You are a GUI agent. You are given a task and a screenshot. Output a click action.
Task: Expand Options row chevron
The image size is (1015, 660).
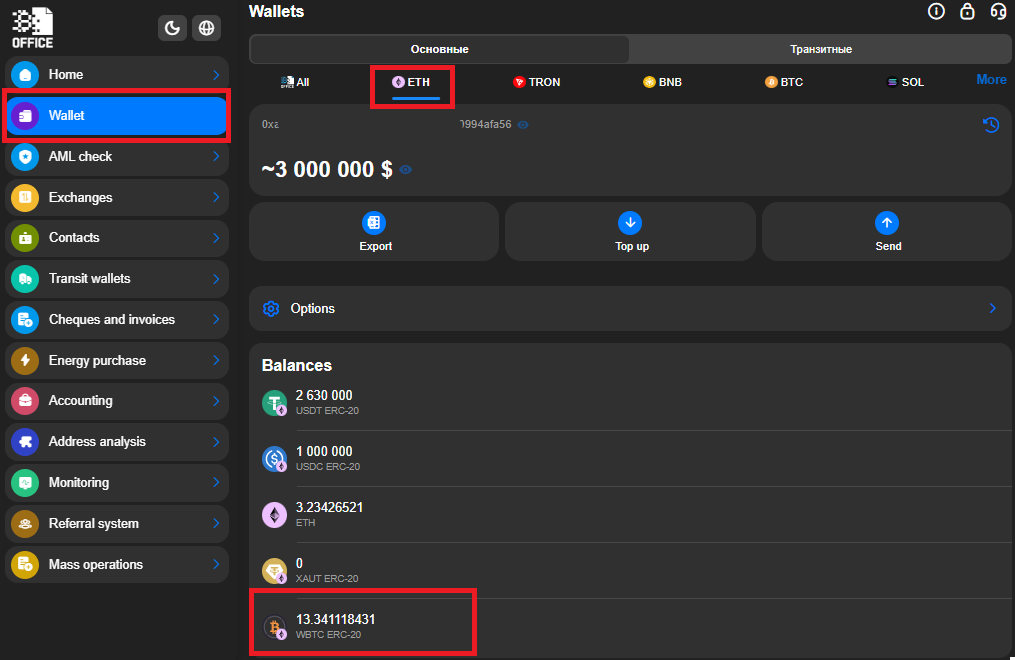point(992,309)
